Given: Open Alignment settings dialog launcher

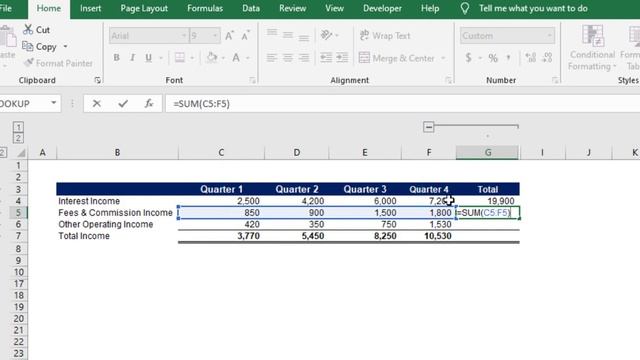Looking at the screenshot, I should tap(449, 80).
